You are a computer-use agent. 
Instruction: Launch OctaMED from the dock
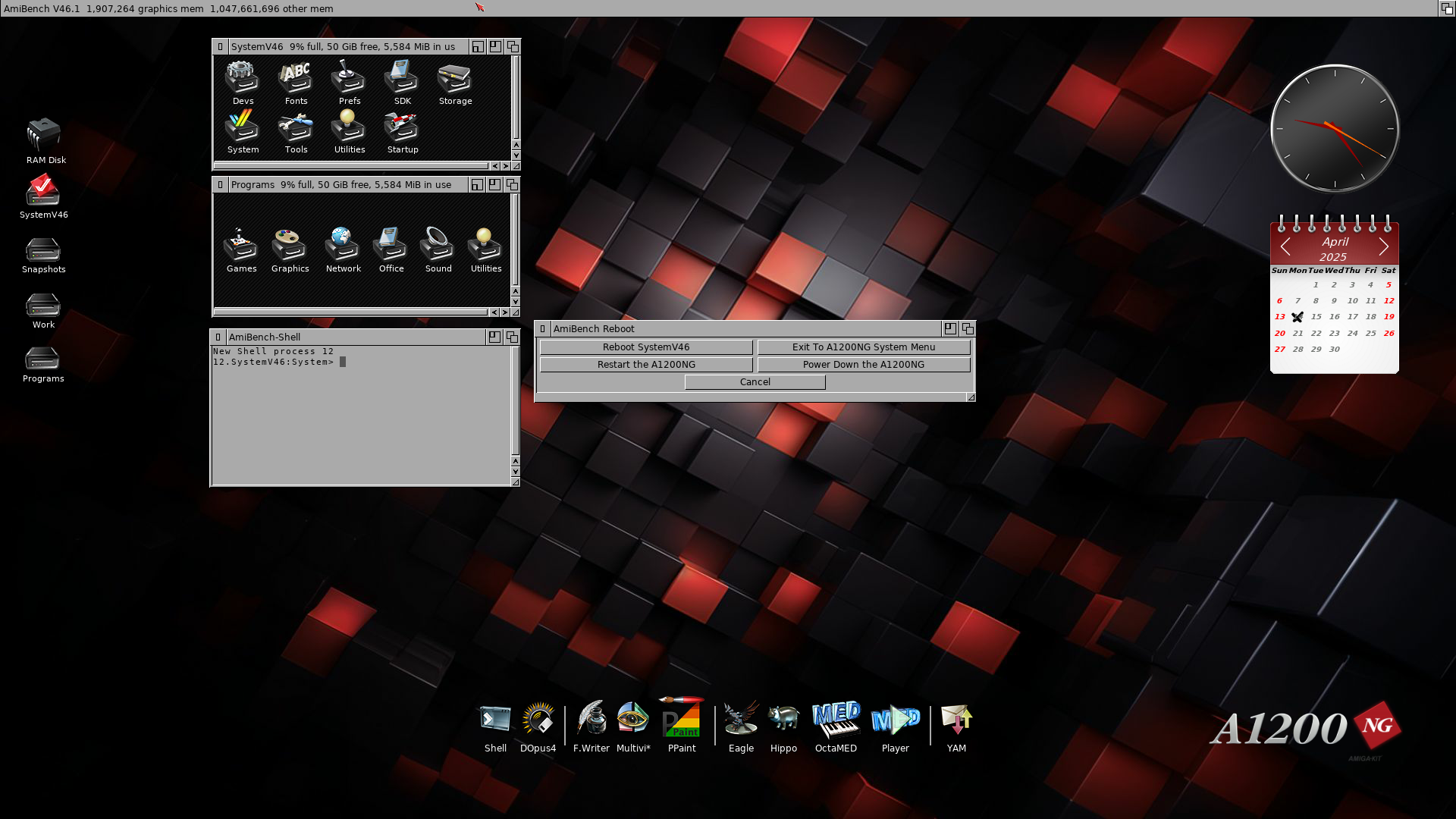coord(836,720)
